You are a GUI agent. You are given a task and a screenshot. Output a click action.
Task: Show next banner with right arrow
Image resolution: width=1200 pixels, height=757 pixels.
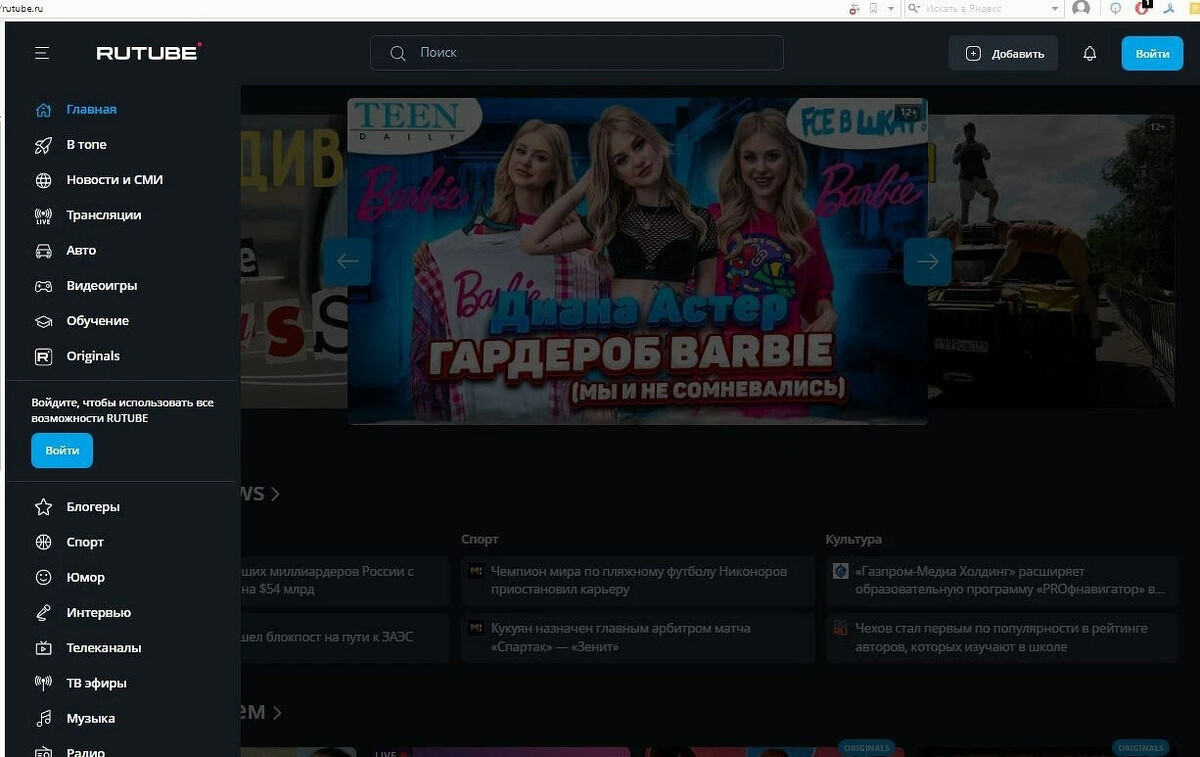click(x=928, y=262)
